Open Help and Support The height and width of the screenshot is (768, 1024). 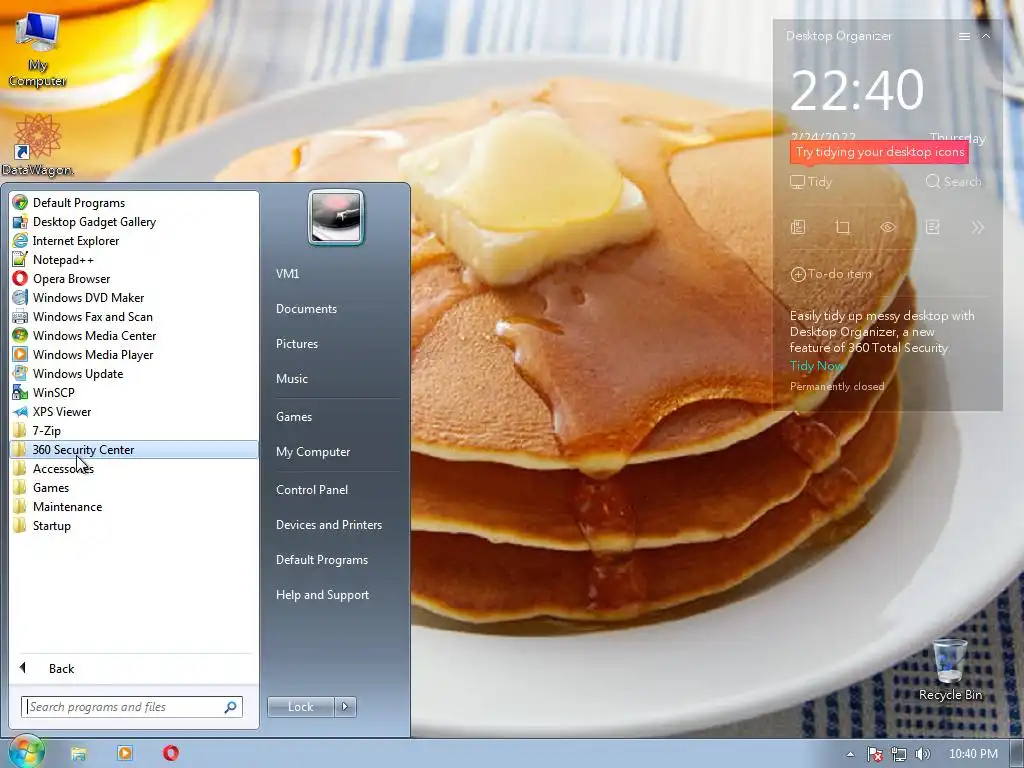click(323, 595)
